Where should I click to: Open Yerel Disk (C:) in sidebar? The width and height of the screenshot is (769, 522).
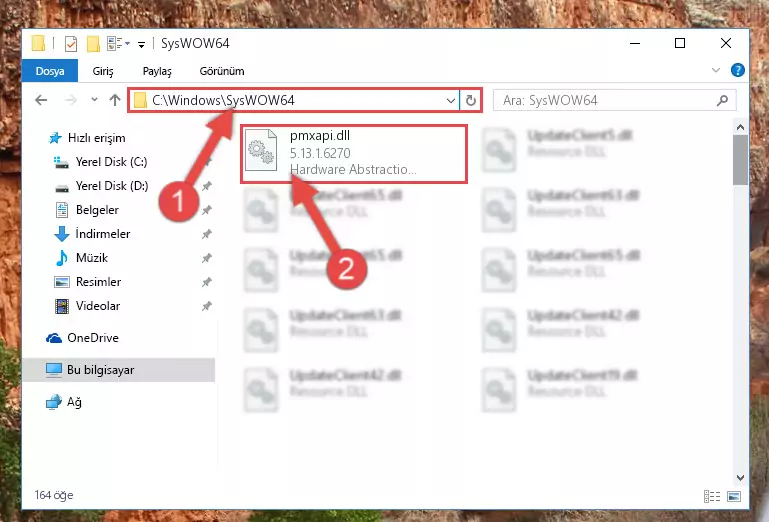[101, 162]
